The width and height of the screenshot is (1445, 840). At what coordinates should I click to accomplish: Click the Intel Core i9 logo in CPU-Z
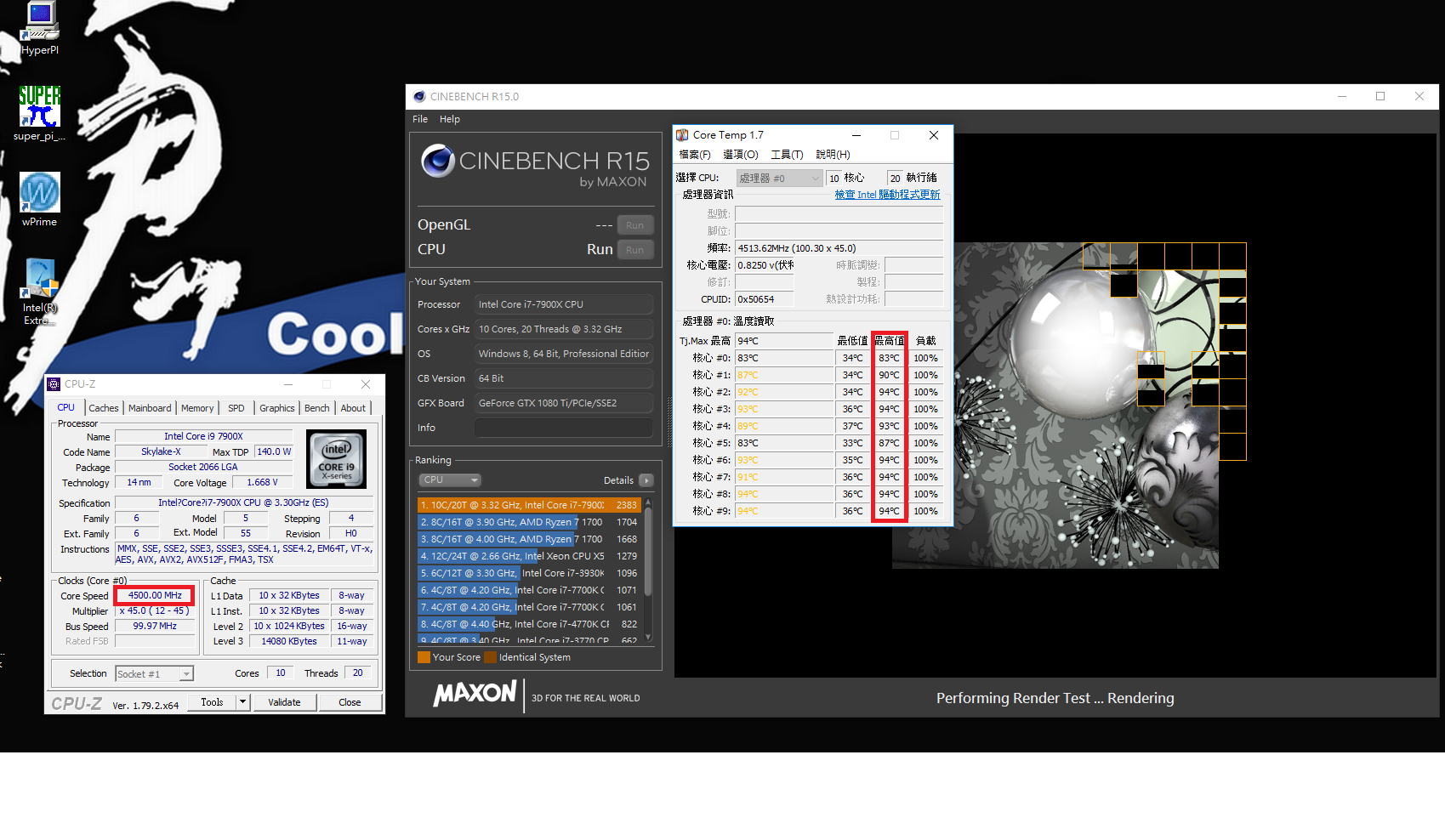[x=337, y=459]
